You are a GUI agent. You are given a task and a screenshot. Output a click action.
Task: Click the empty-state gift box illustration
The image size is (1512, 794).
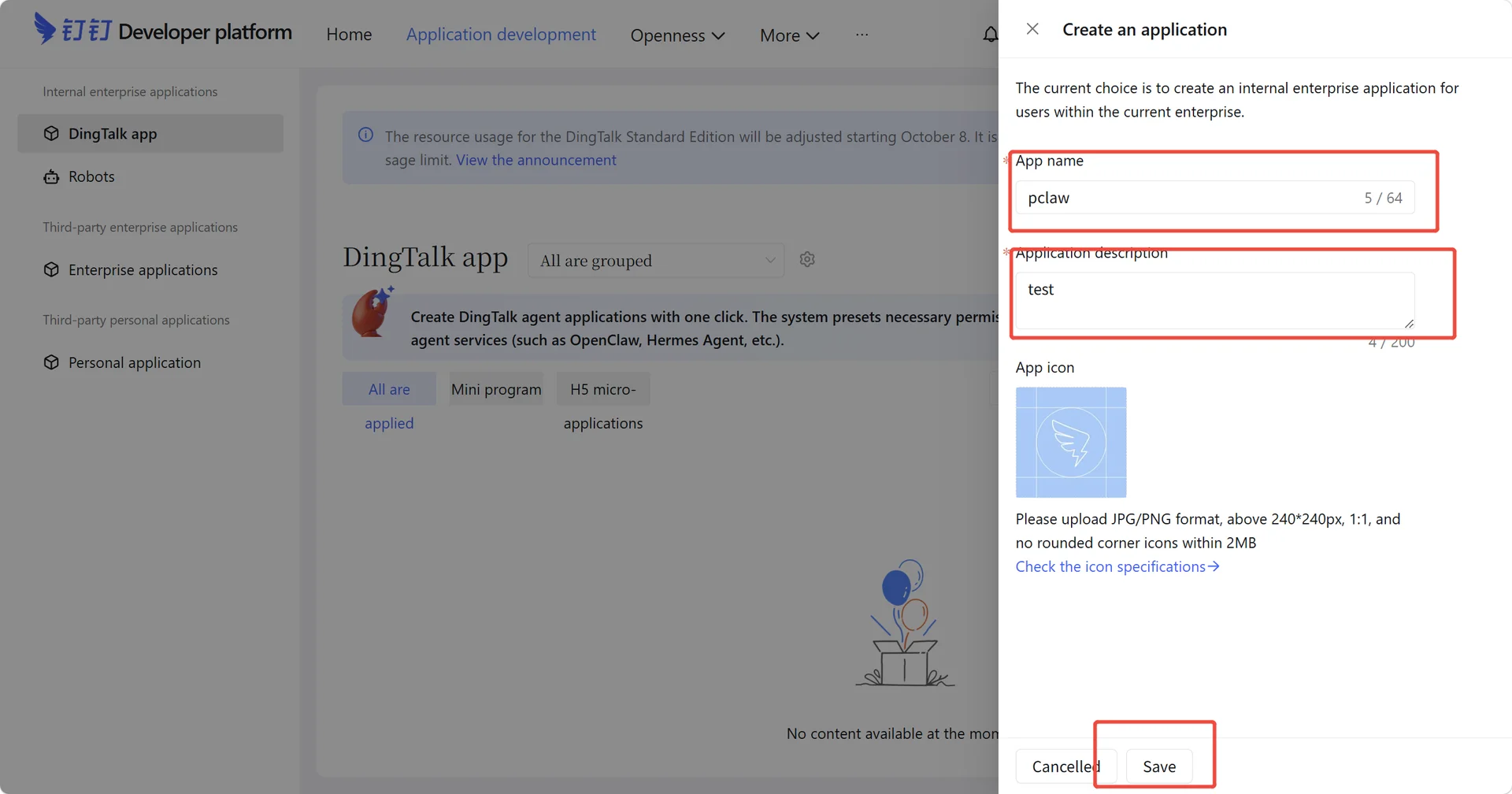click(x=905, y=622)
